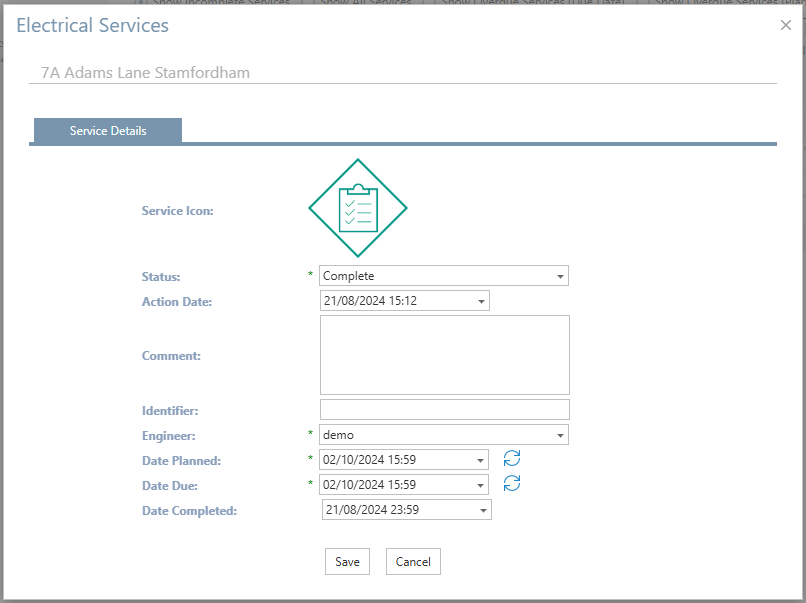The width and height of the screenshot is (806, 603).
Task: Click the Date Due text value
Action: (395, 485)
